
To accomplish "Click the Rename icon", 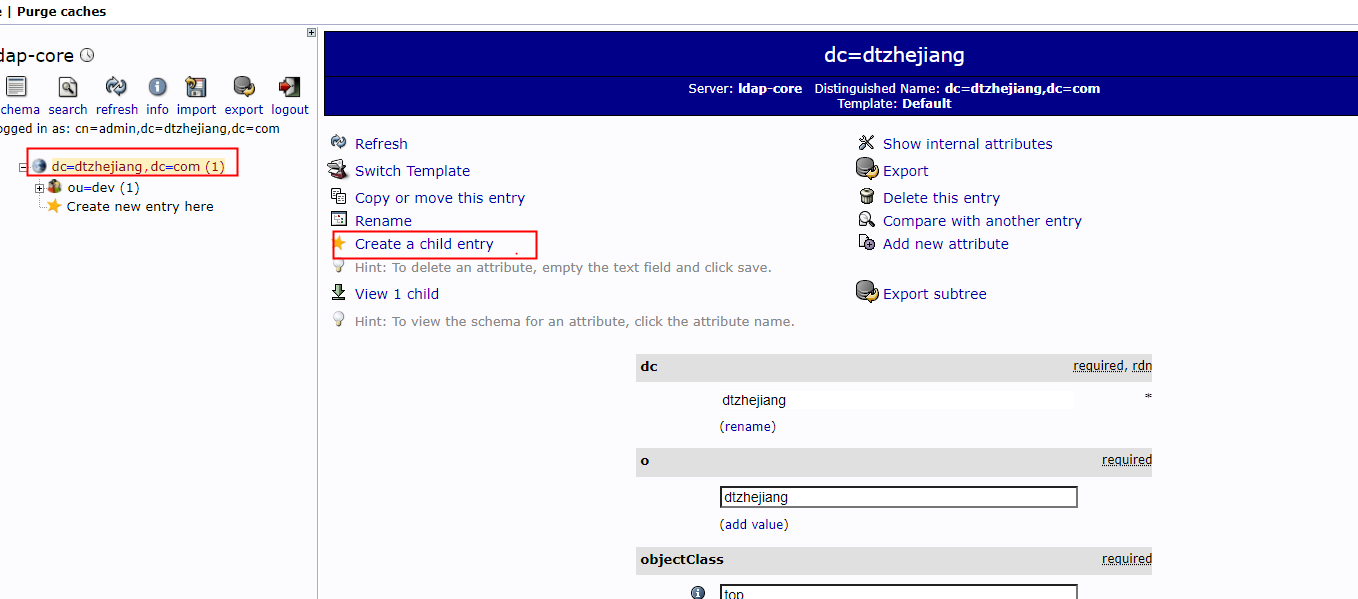I will click(338, 220).
